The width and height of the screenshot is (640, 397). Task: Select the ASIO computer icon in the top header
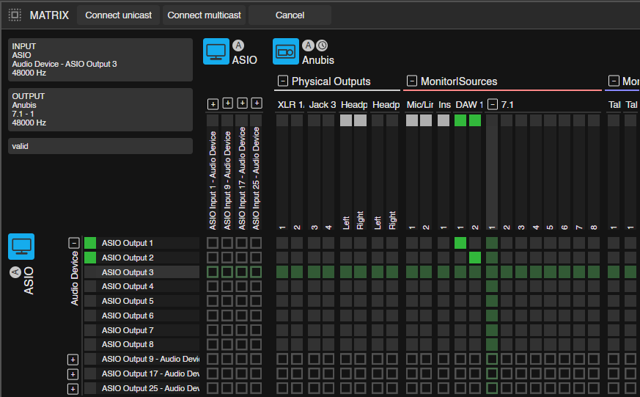click(x=216, y=51)
